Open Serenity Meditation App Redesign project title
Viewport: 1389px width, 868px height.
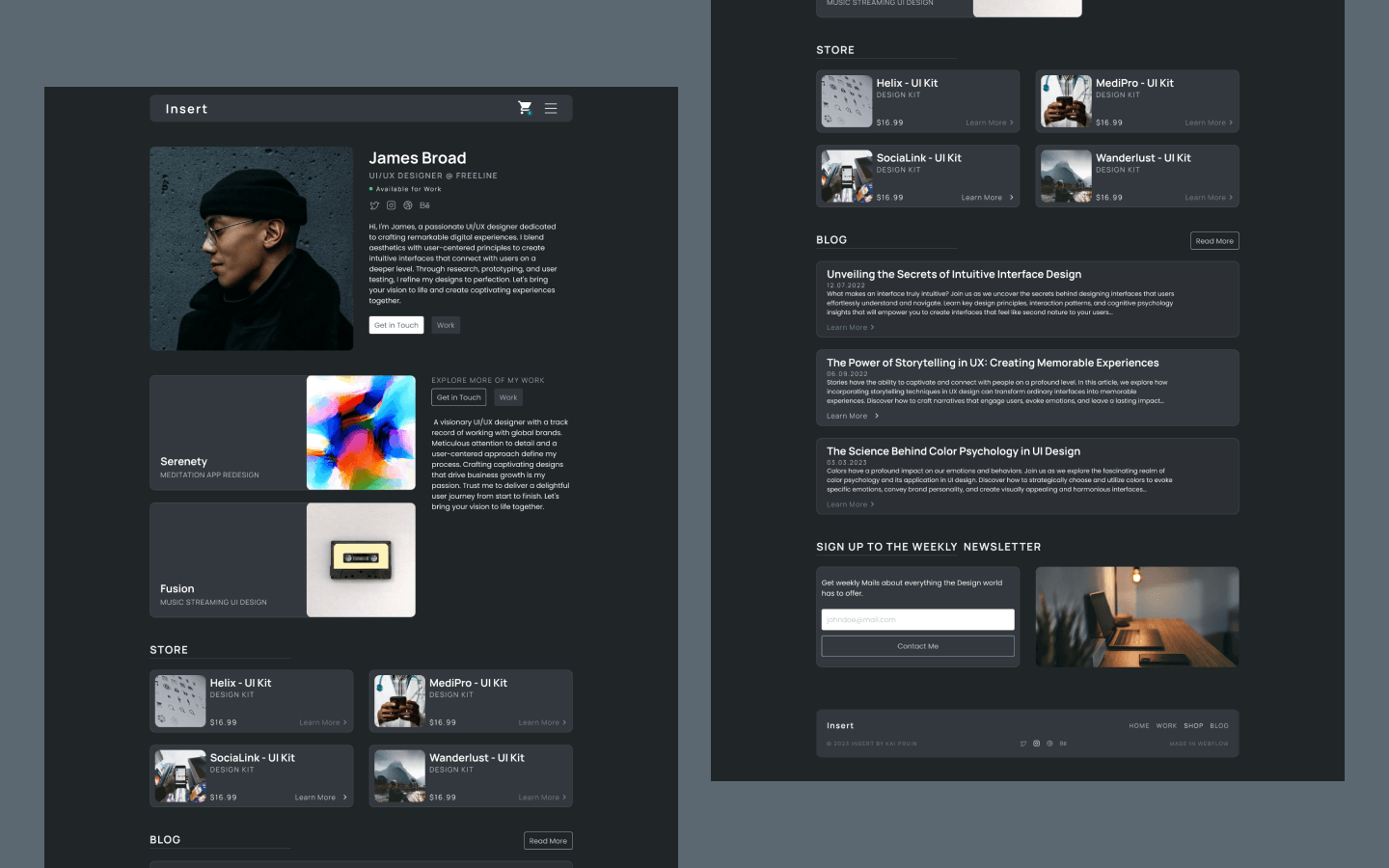point(183,462)
